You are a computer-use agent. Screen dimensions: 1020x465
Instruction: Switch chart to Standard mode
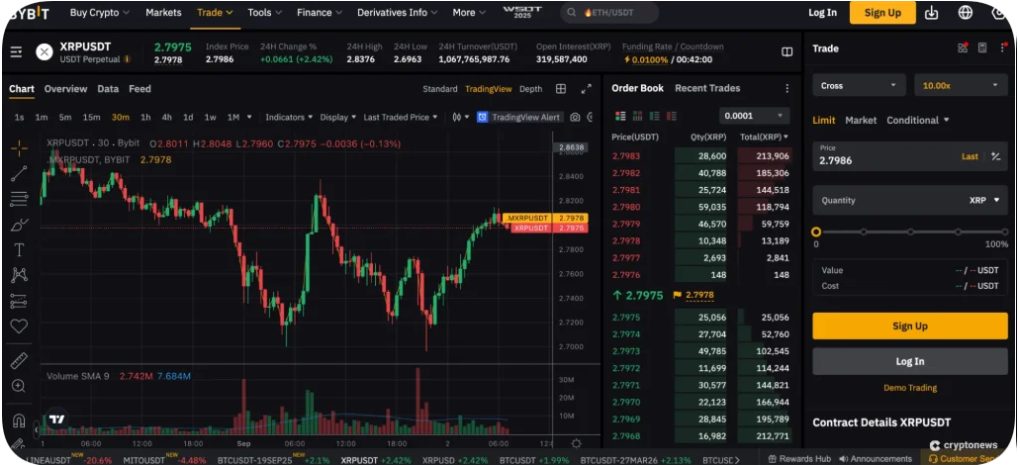point(440,89)
